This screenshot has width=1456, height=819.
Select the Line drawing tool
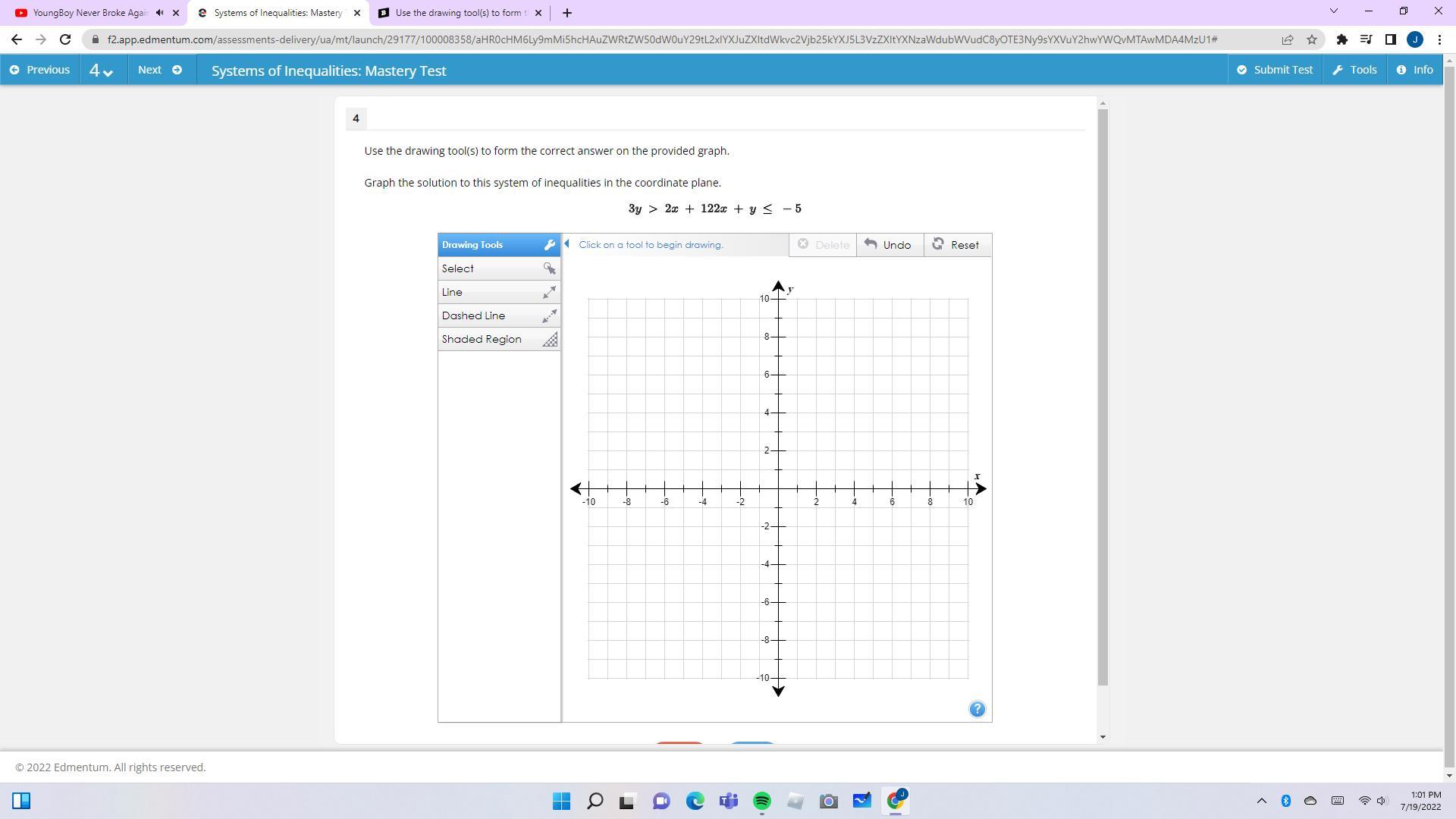click(498, 292)
